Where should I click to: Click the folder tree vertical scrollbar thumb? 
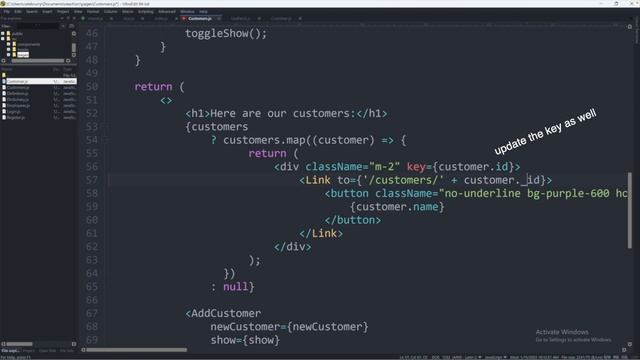[x=74, y=47]
